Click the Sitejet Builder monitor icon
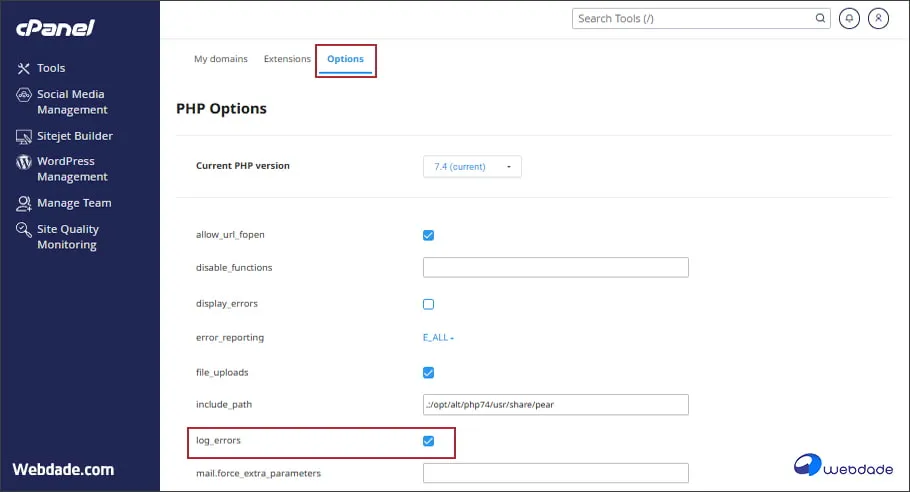910x492 pixels. [24, 136]
